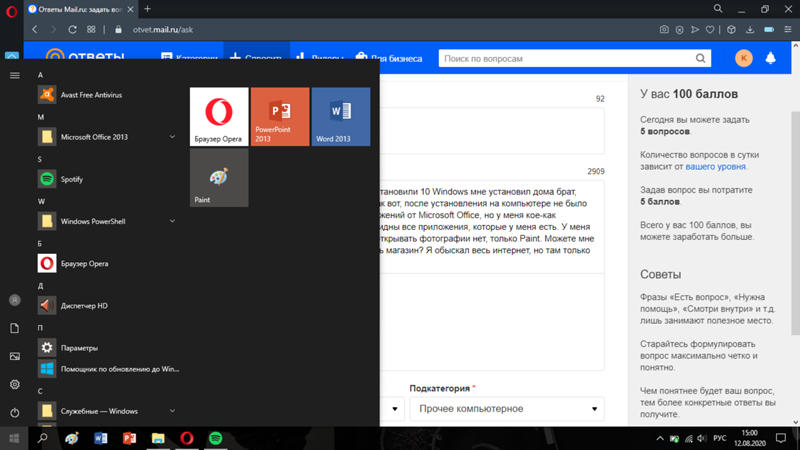Open taskbar search magnifier

click(x=43, y=438)
